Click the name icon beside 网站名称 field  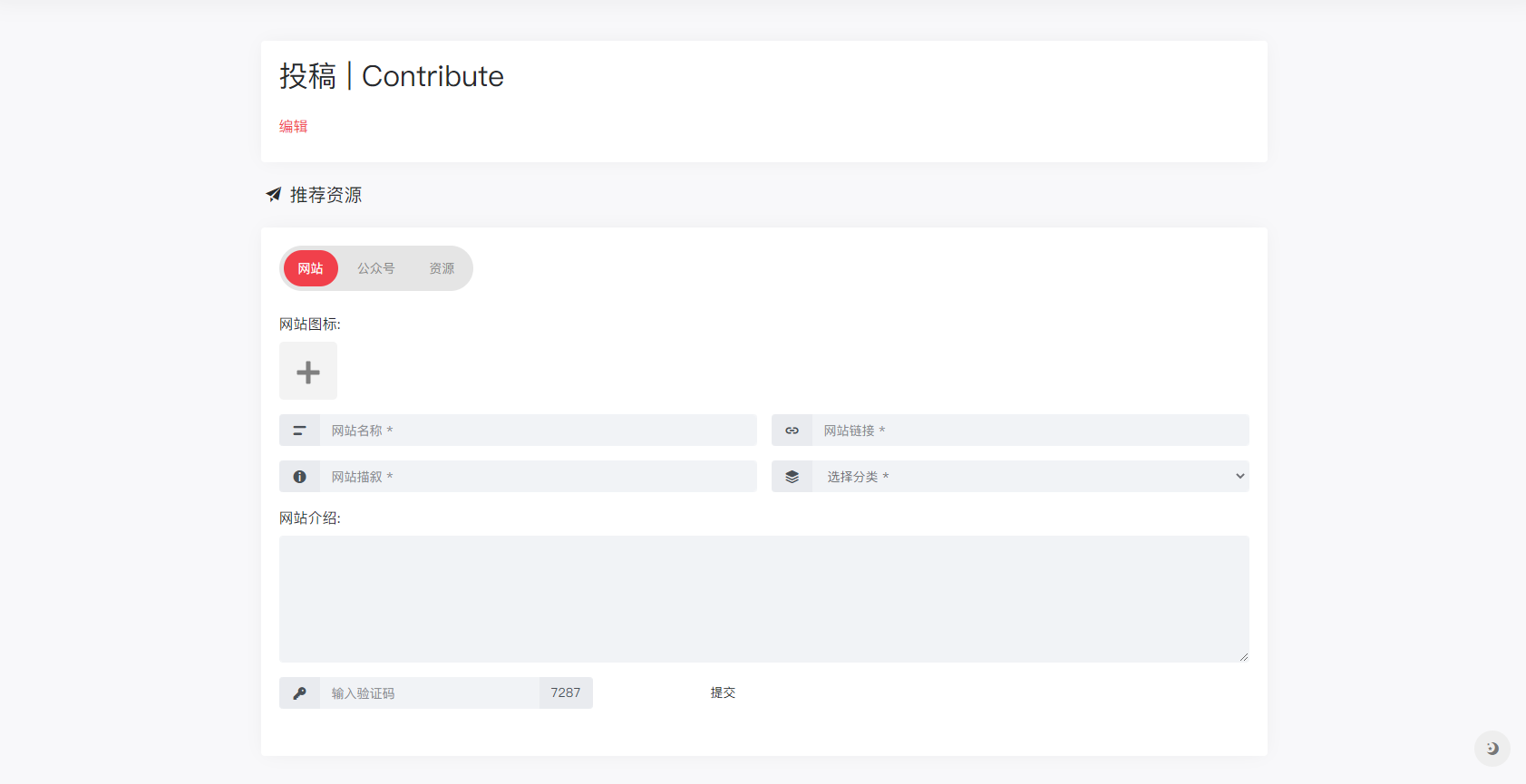coord(299,431)
